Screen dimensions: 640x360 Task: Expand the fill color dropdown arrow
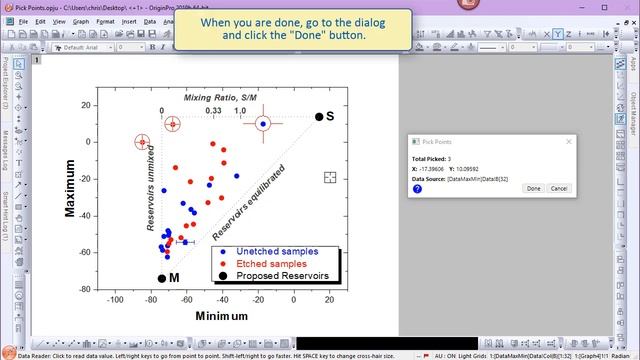(x=427, y=48)
